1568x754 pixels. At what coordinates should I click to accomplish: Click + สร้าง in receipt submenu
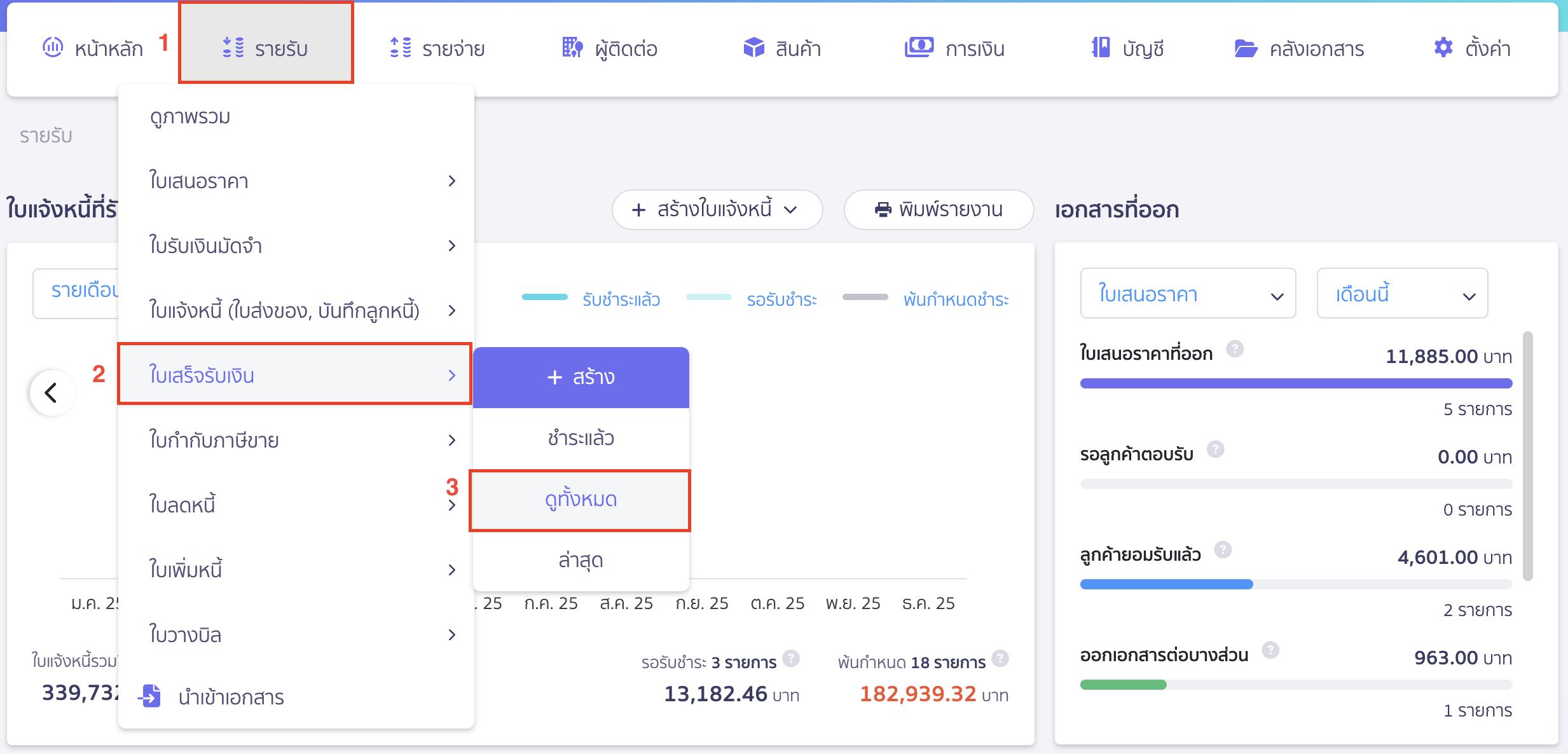pos(581,377)
